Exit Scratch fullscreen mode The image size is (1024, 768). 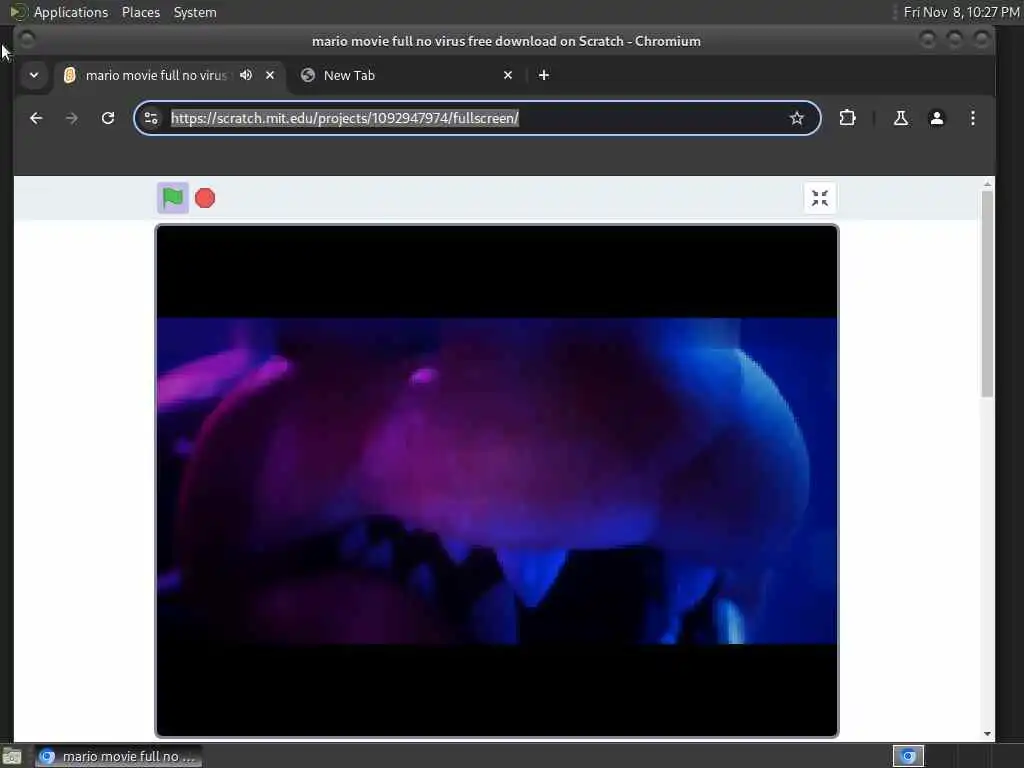tap(820, 198)
